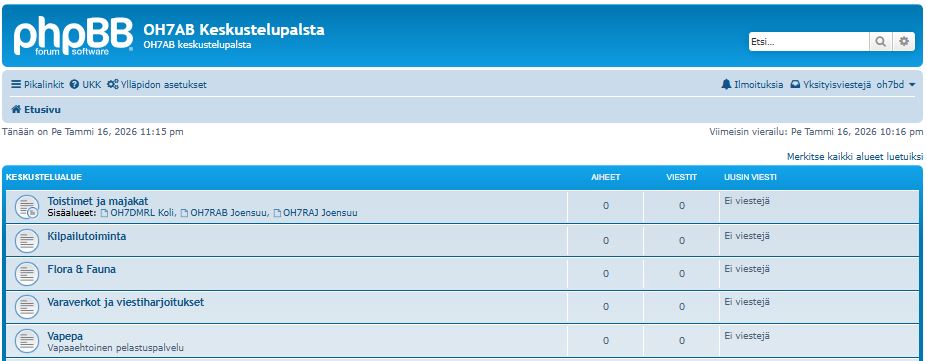
Task: Click Varaverkot forum status icon
Action: click(x=27, y=307)
